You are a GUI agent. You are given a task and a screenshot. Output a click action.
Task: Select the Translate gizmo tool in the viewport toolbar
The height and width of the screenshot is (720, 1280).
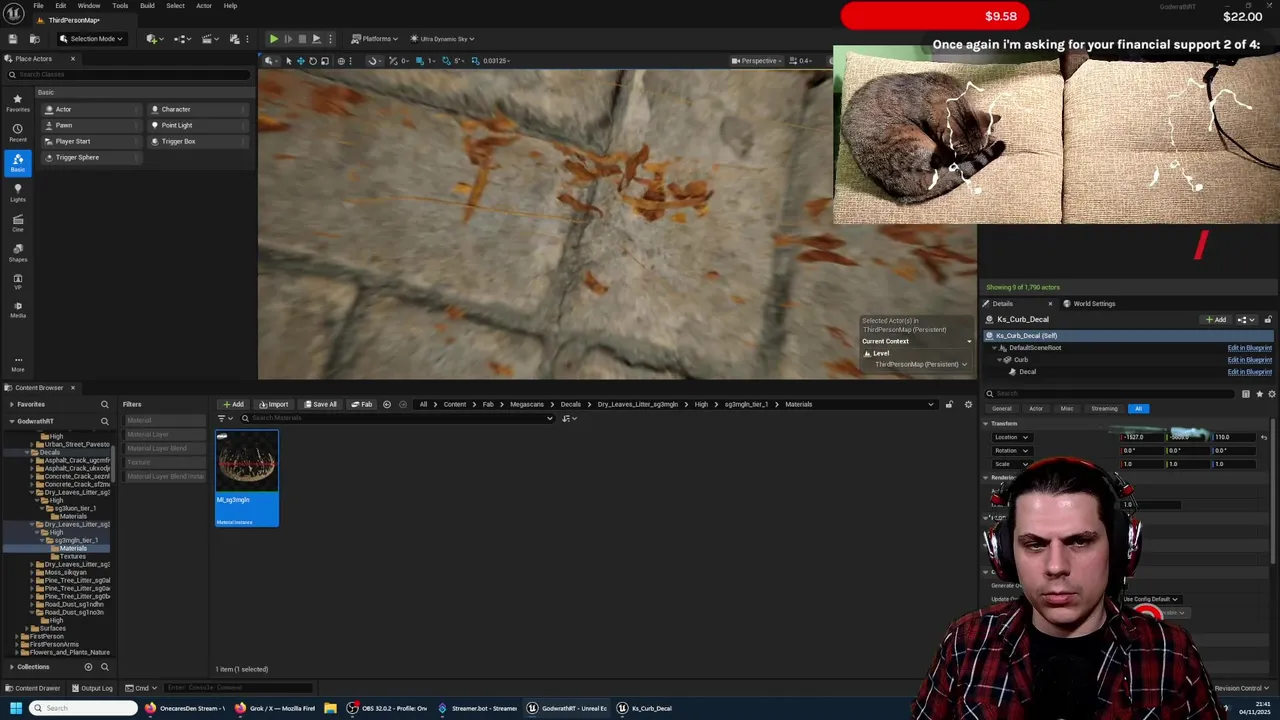click(300, 61)
